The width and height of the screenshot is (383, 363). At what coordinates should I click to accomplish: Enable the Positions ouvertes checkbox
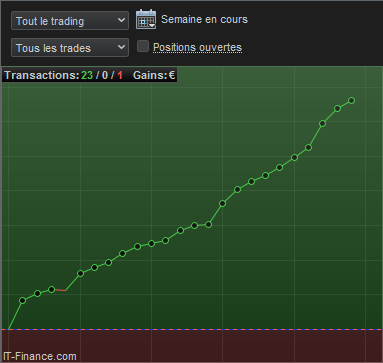(143, 46)
